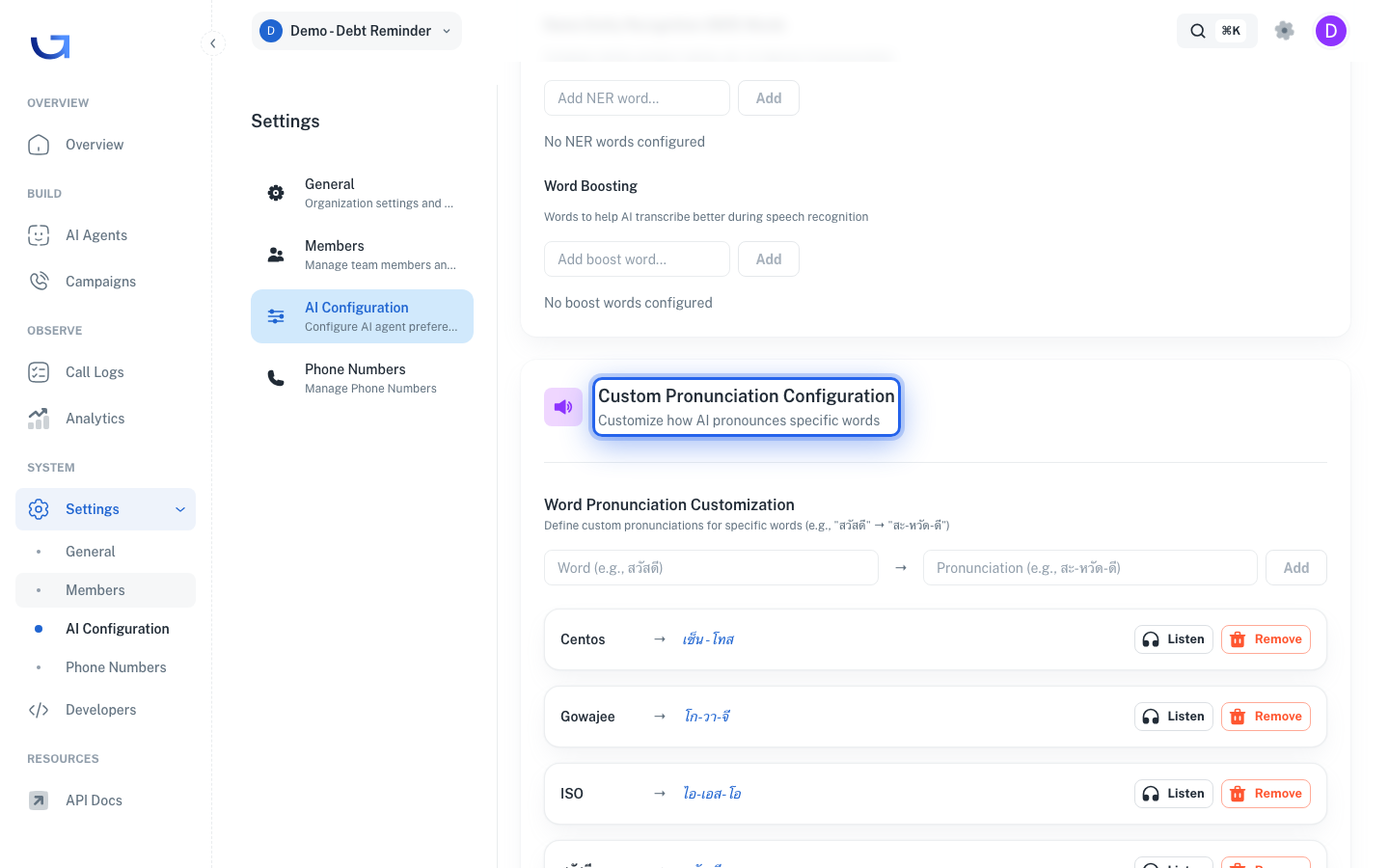This screenshot has height=868, width=1389.
Task: Open theme settings gear icon in header
Action: click(1284, 31)
